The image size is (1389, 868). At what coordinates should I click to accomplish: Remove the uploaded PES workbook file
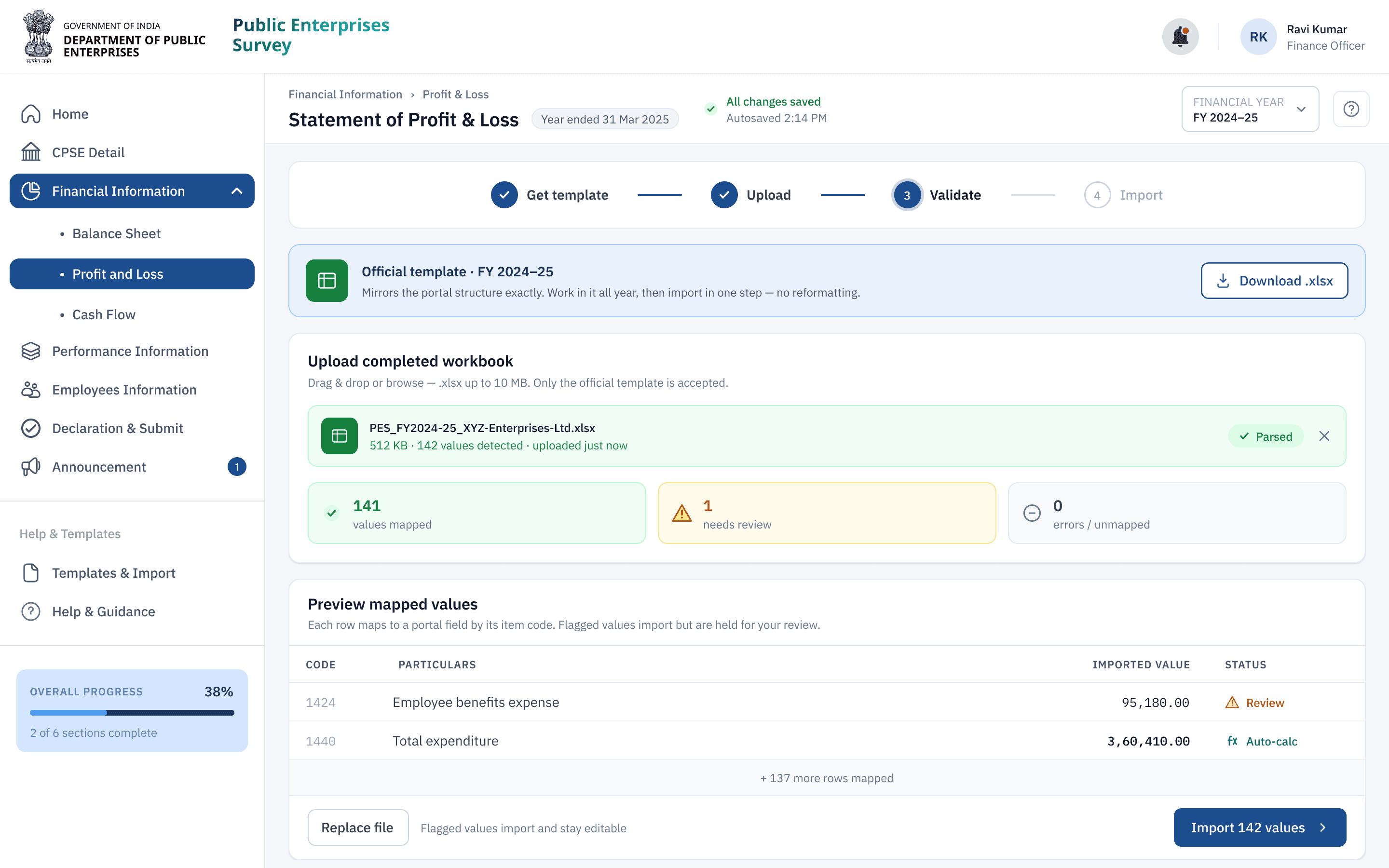tap(1324, 436)
